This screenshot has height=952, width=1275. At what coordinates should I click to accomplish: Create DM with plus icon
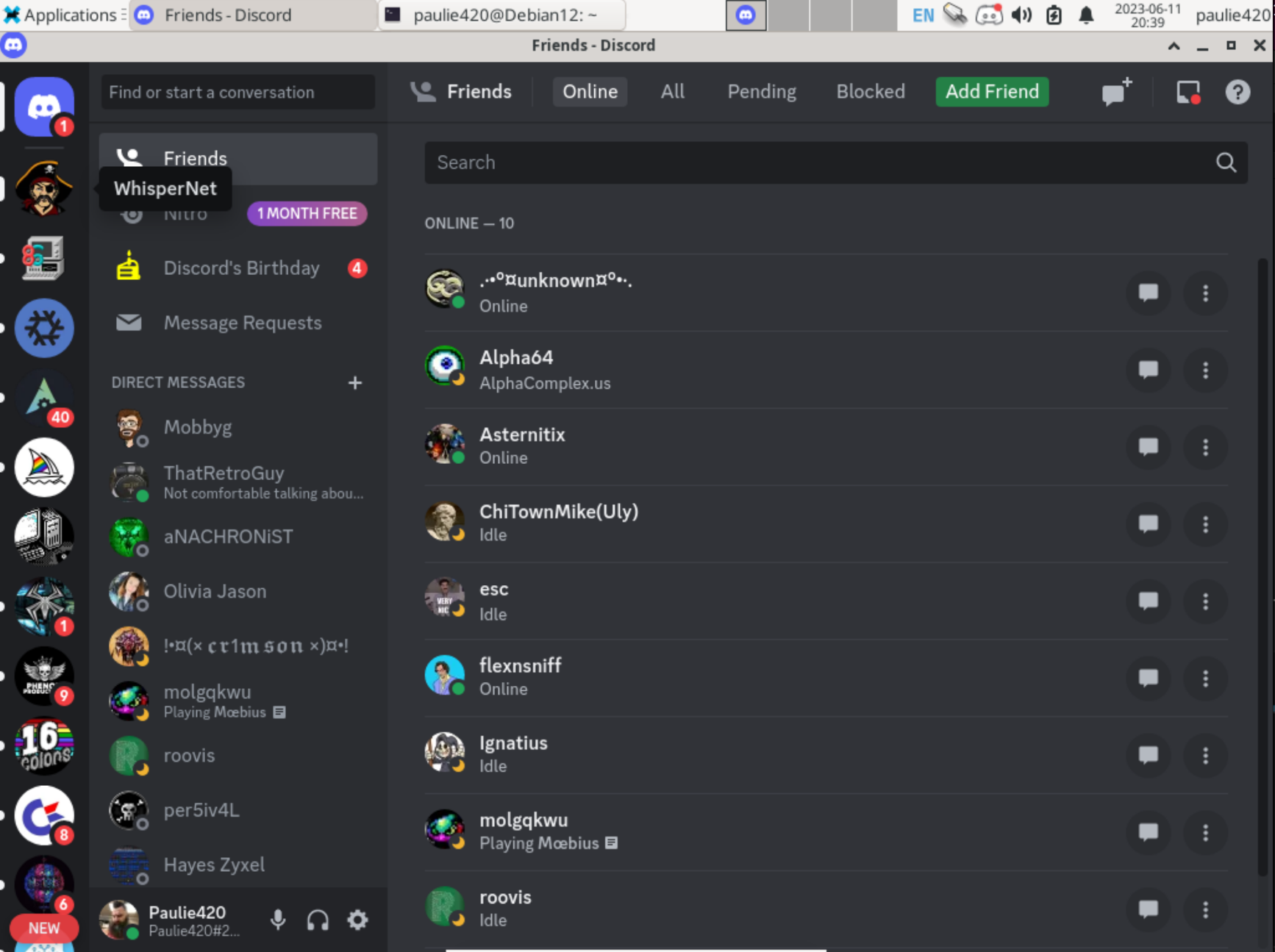[355, 383]
